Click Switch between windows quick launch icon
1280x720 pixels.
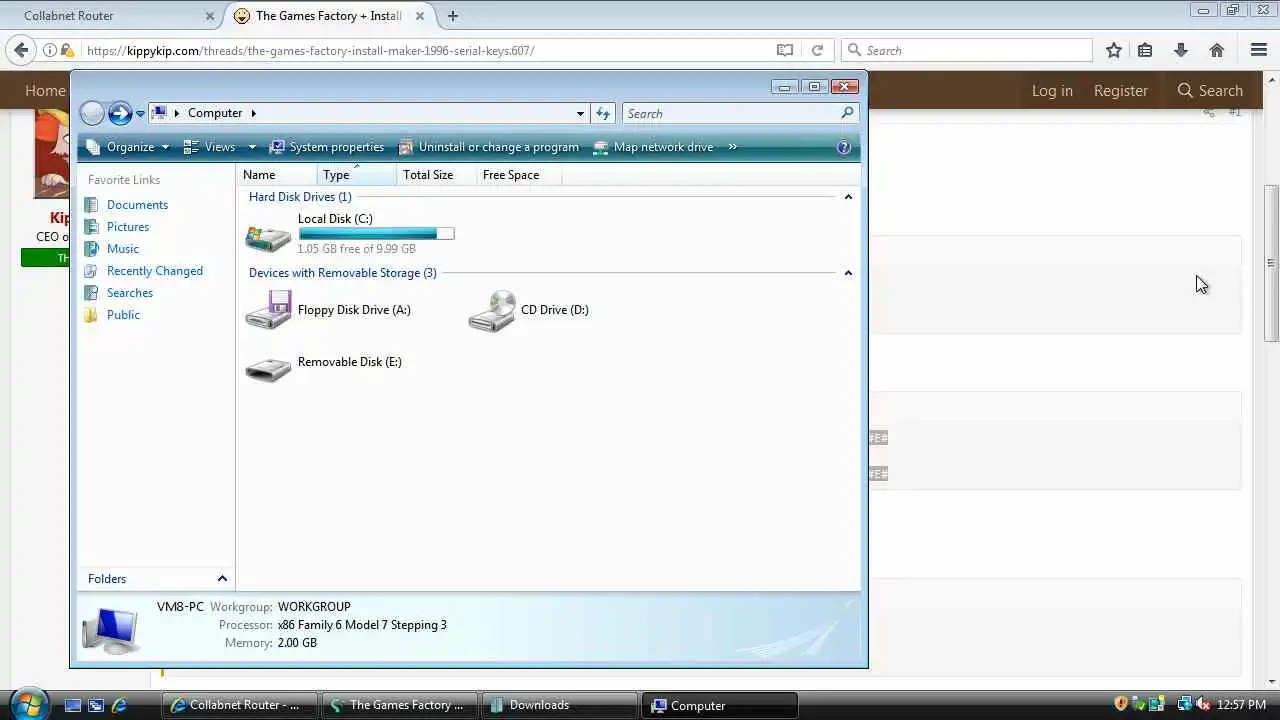coord(96,705)
